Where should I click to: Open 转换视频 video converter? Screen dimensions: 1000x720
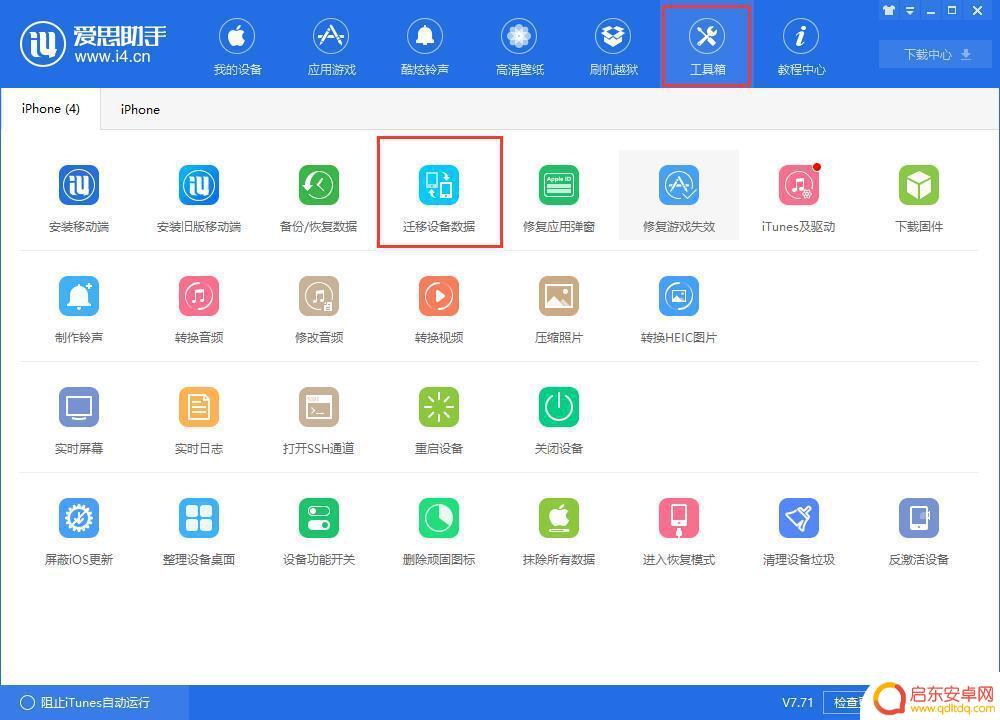click(x=439, y=309)
